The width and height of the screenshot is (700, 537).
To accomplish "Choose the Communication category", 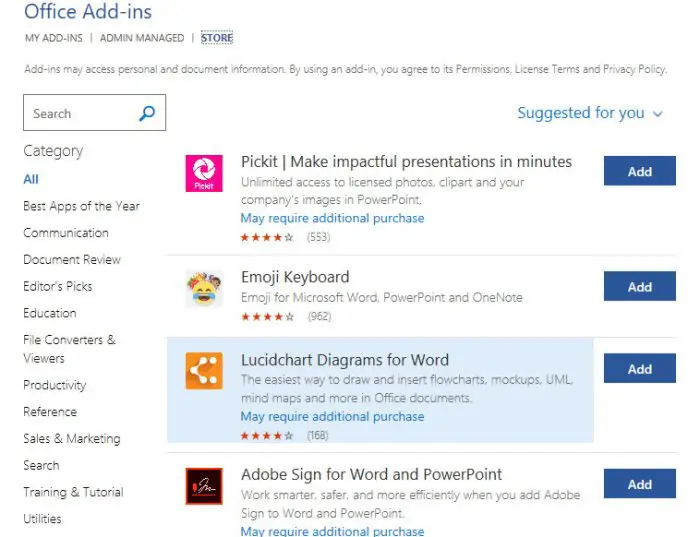I will pos(66,233).
